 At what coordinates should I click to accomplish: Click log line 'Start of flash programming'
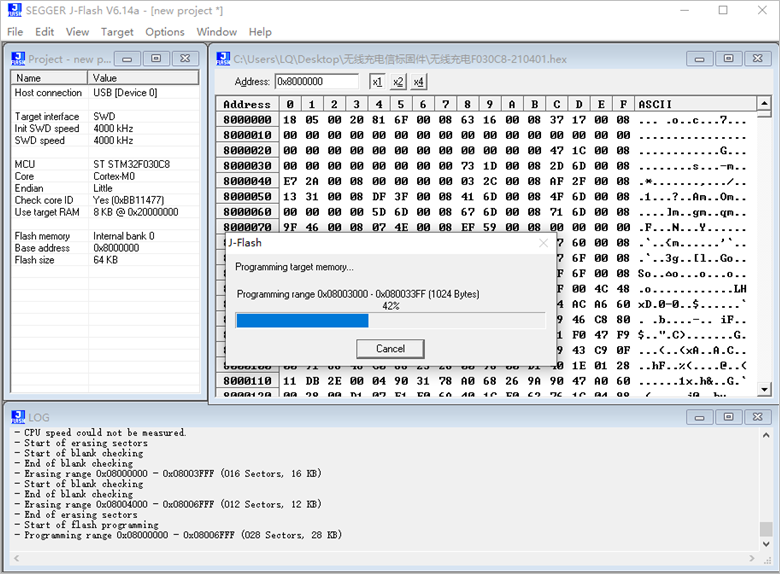point(91,525)
